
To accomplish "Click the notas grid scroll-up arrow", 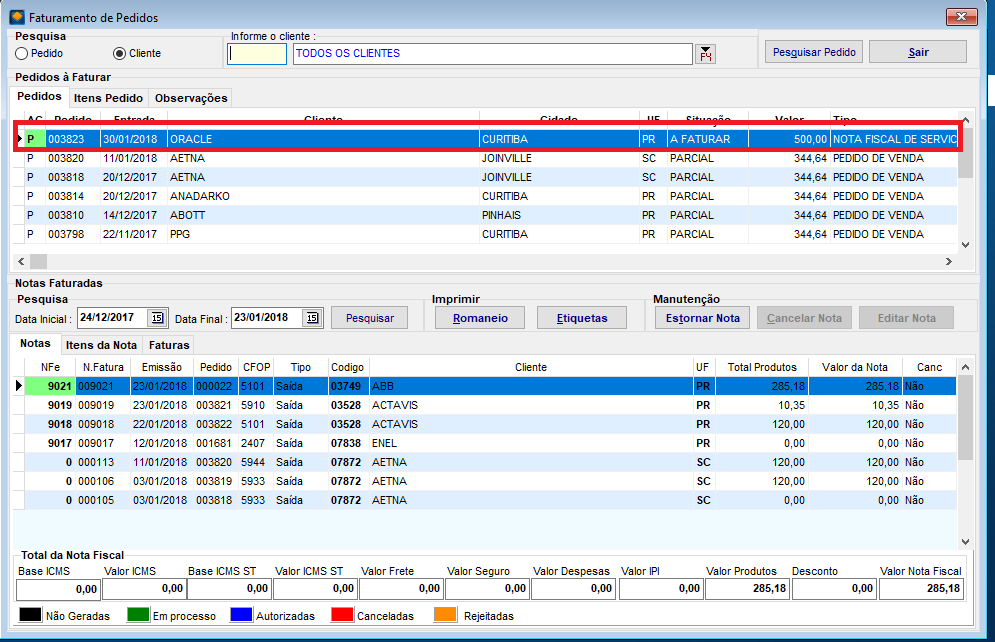I will tap(965, 367).
